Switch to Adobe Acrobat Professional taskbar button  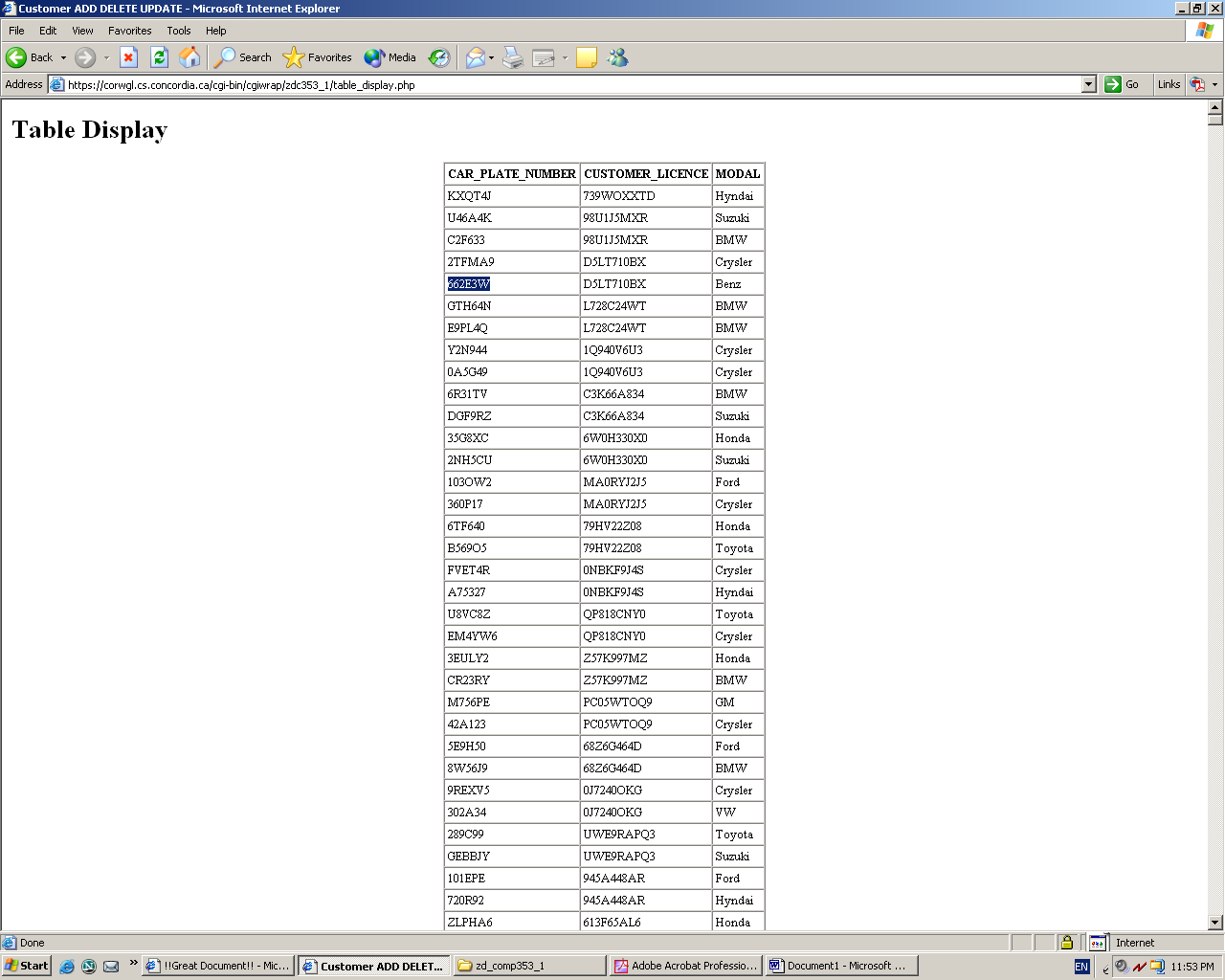click(685, 966)
